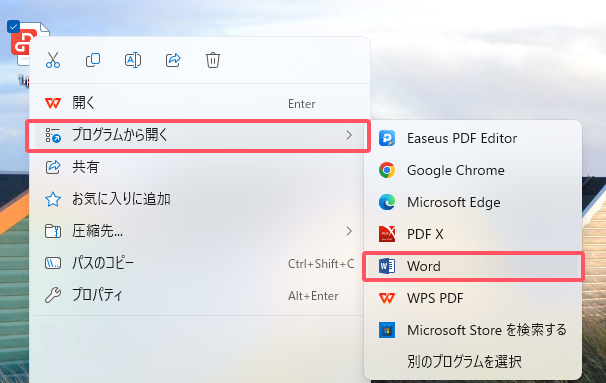Open with Easeus PDF Editor
The width and height of the screenshot is (606, 383).
473,138
